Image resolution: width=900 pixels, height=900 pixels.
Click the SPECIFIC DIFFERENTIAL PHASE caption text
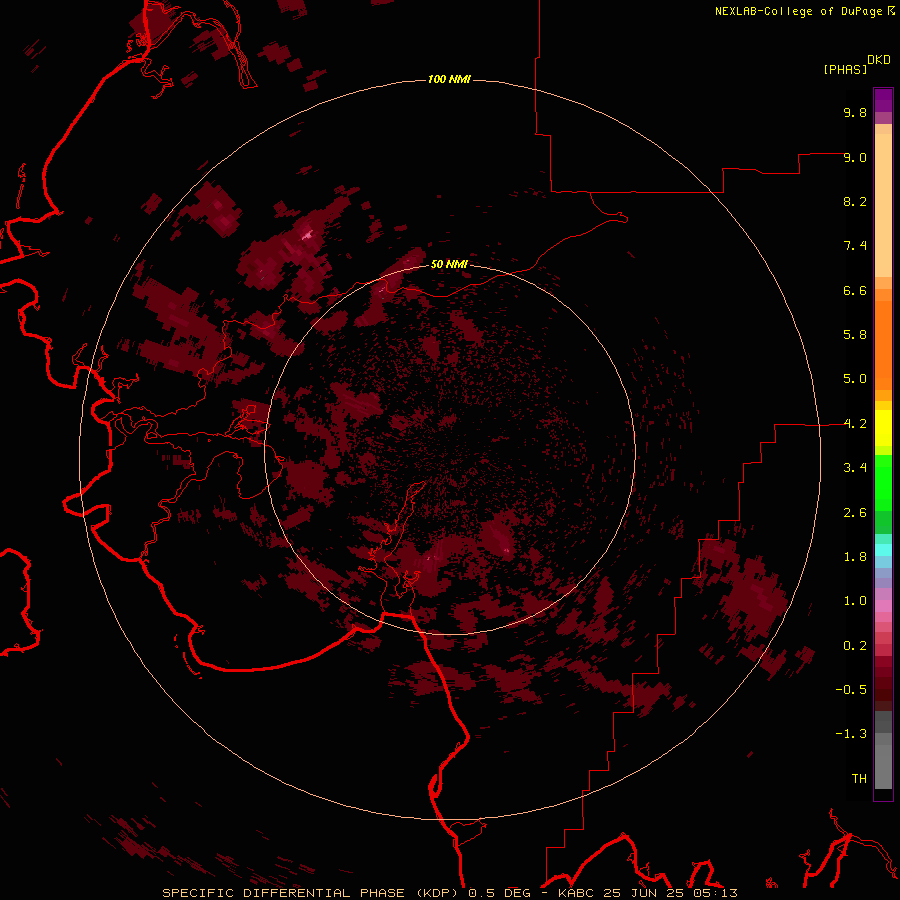[x=284, y=893]
